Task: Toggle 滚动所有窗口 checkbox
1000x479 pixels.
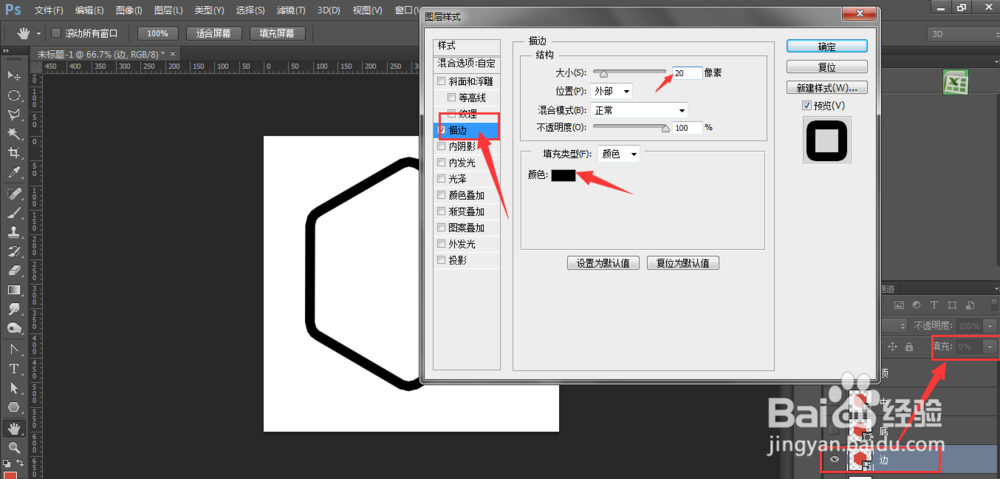Action: (55, 33)
